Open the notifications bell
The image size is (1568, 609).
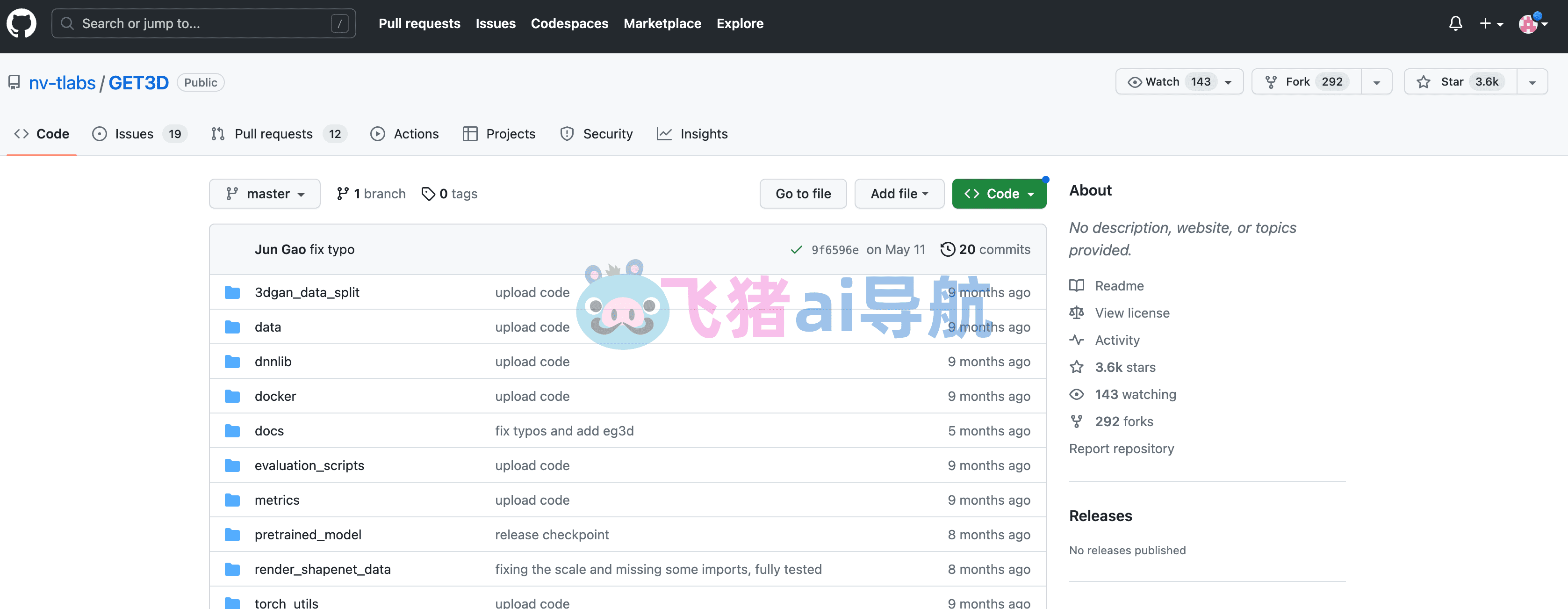[x=1455, y=24]
